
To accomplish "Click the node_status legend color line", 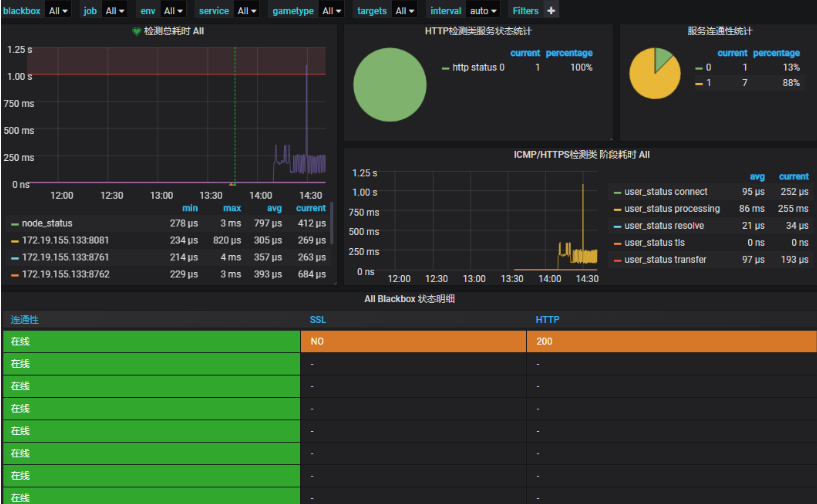I will coord(14,224).
